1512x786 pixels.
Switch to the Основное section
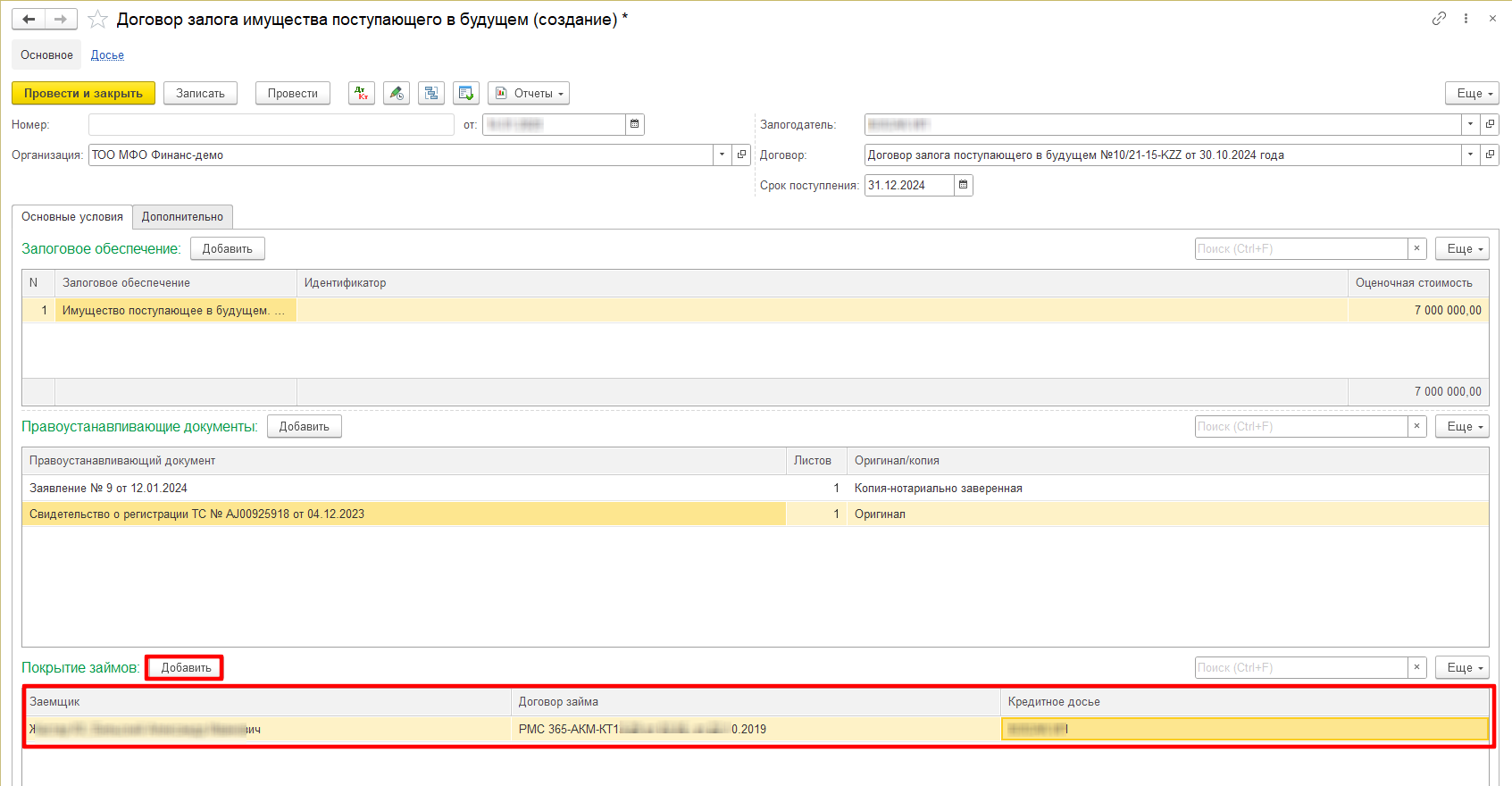46,54
